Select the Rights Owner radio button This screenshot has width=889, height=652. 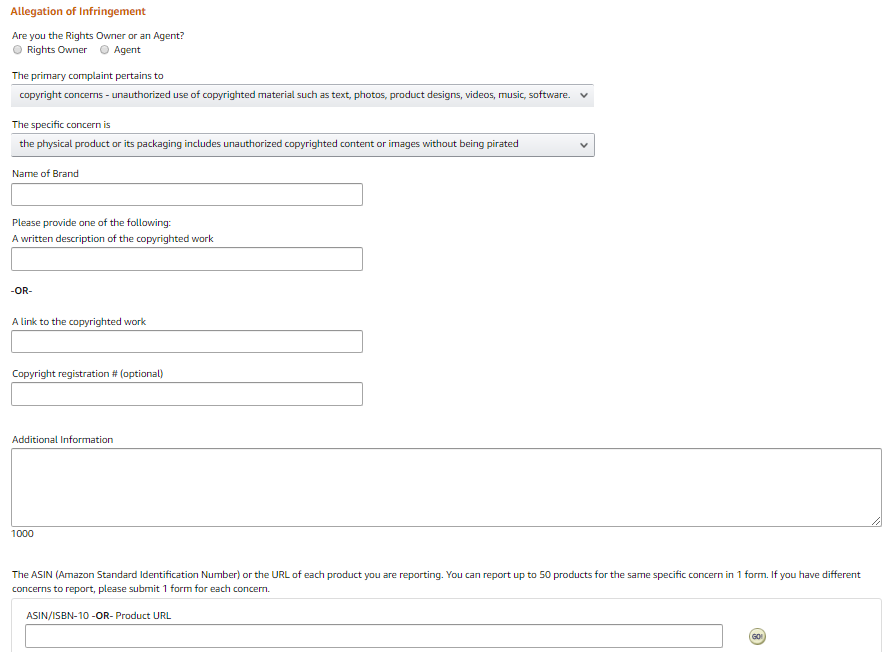click(18, 50)
